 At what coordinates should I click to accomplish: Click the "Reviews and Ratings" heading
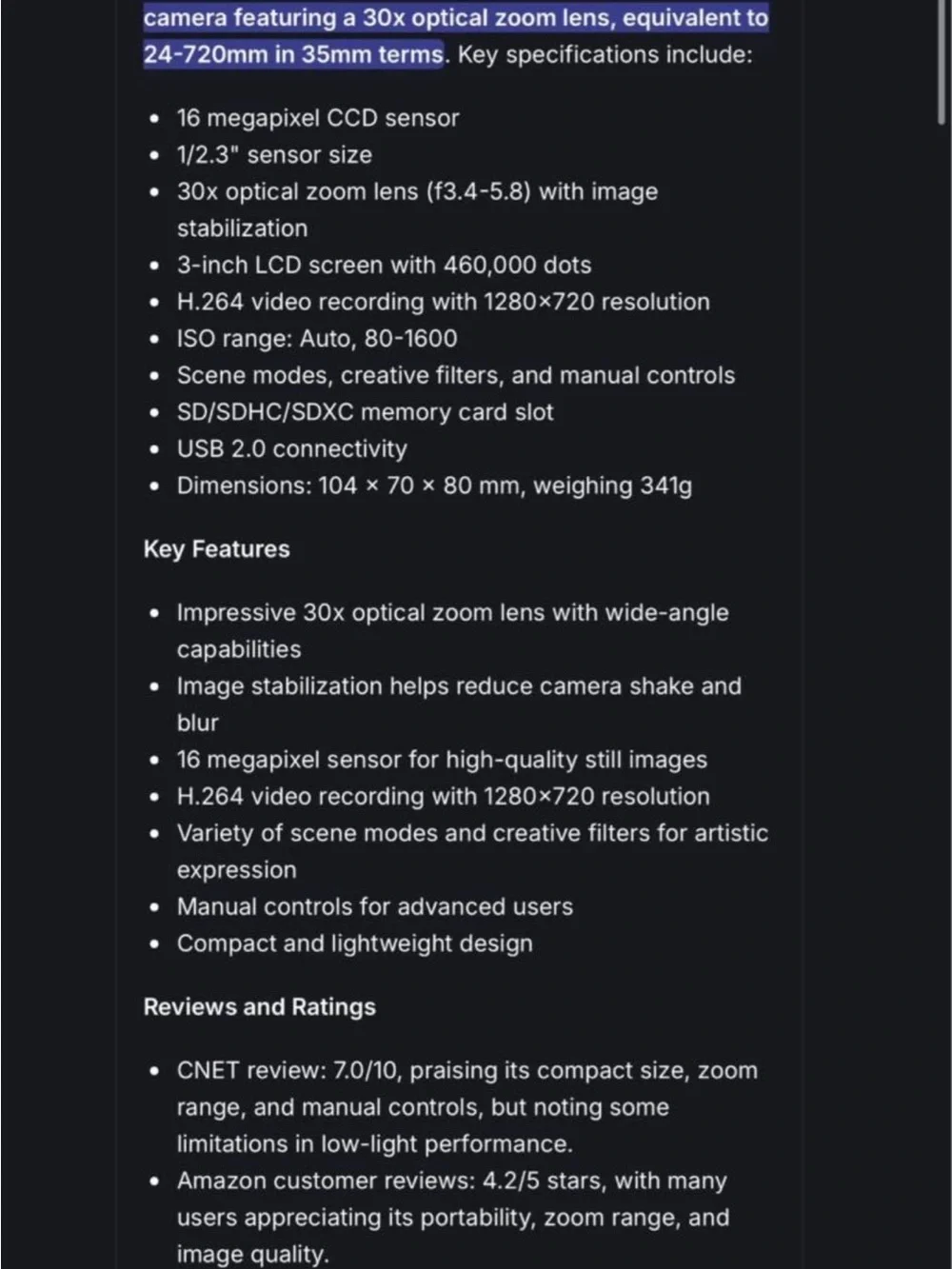click(x=259, y=1007)
